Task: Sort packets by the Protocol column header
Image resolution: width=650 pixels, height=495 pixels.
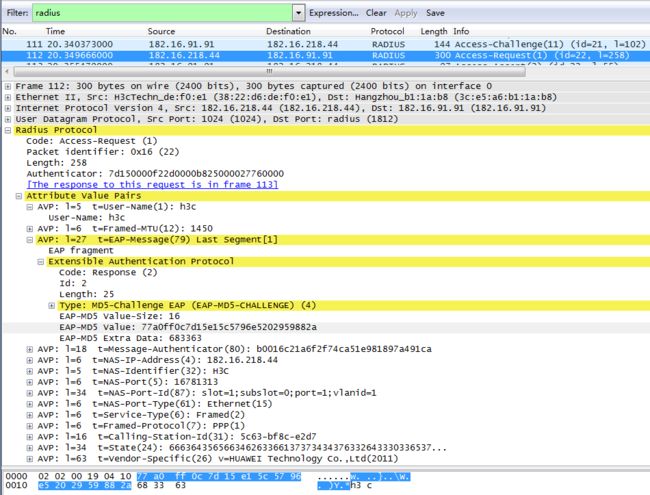Action: pyautogui.click(x=387, y=32)
